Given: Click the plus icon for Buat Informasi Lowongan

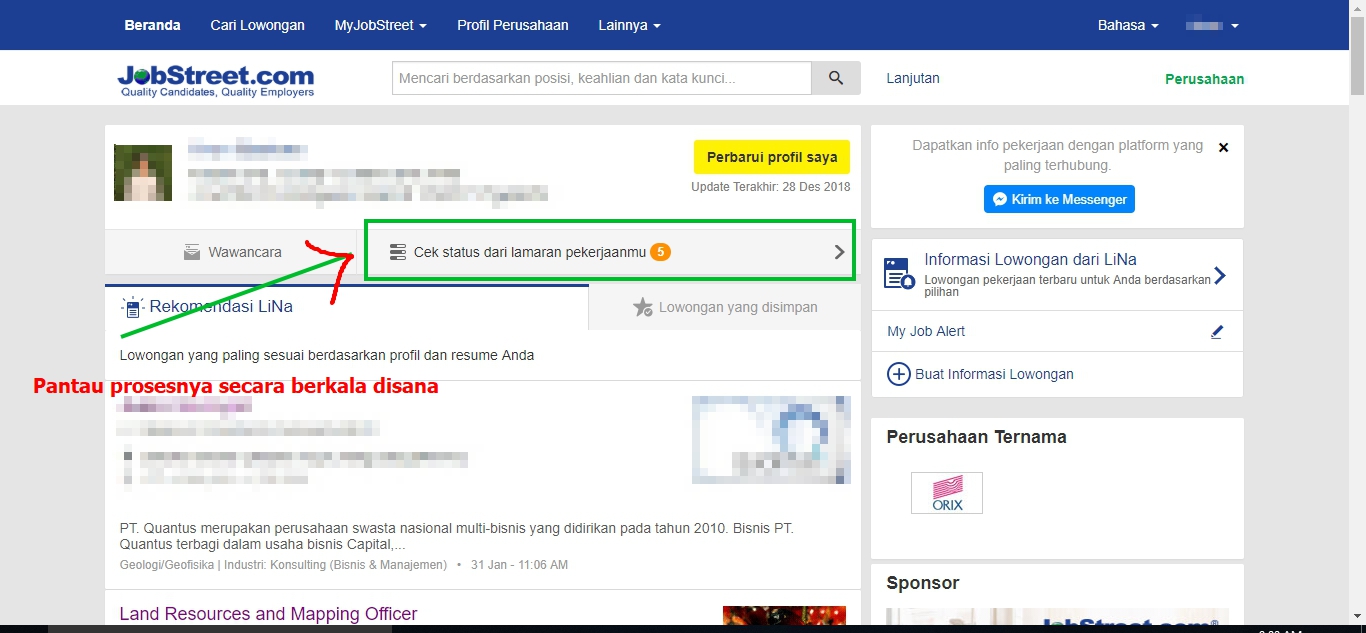Looking at the screenshot, I should point(900,373).
